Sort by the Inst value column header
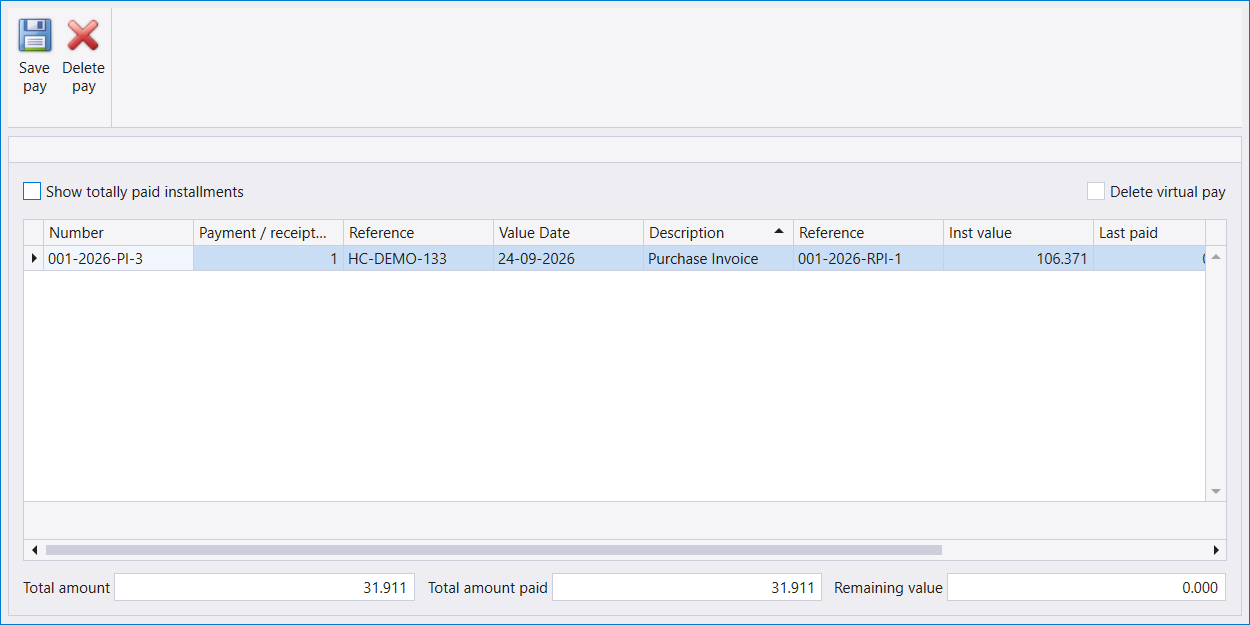1250x625 pixels. point(1018,233)
